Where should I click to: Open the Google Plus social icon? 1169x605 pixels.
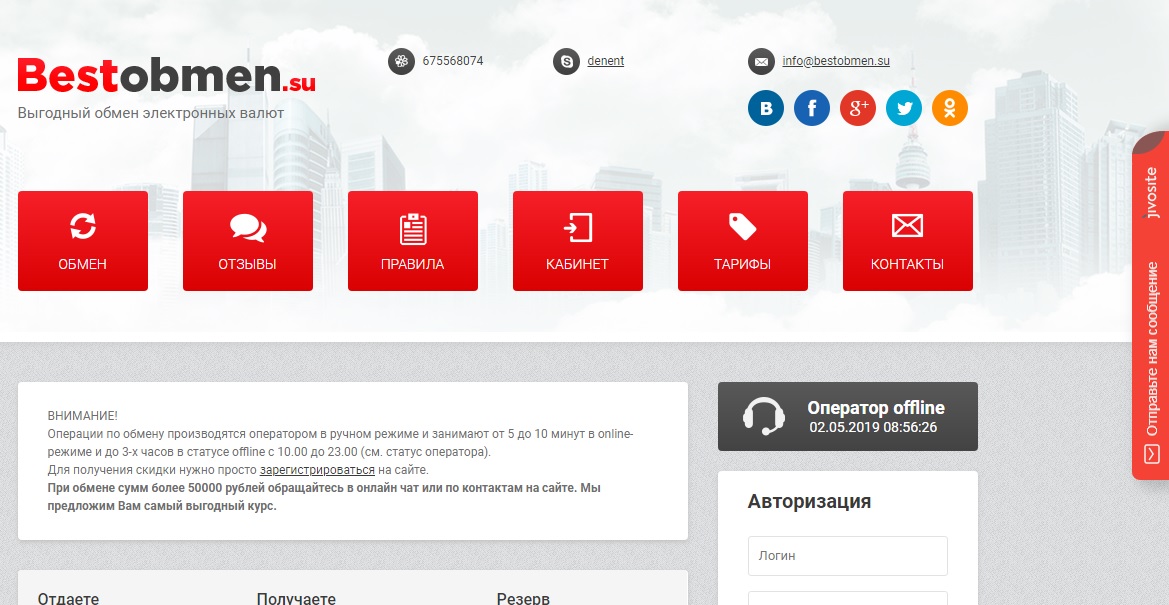(x=858, y=108)
